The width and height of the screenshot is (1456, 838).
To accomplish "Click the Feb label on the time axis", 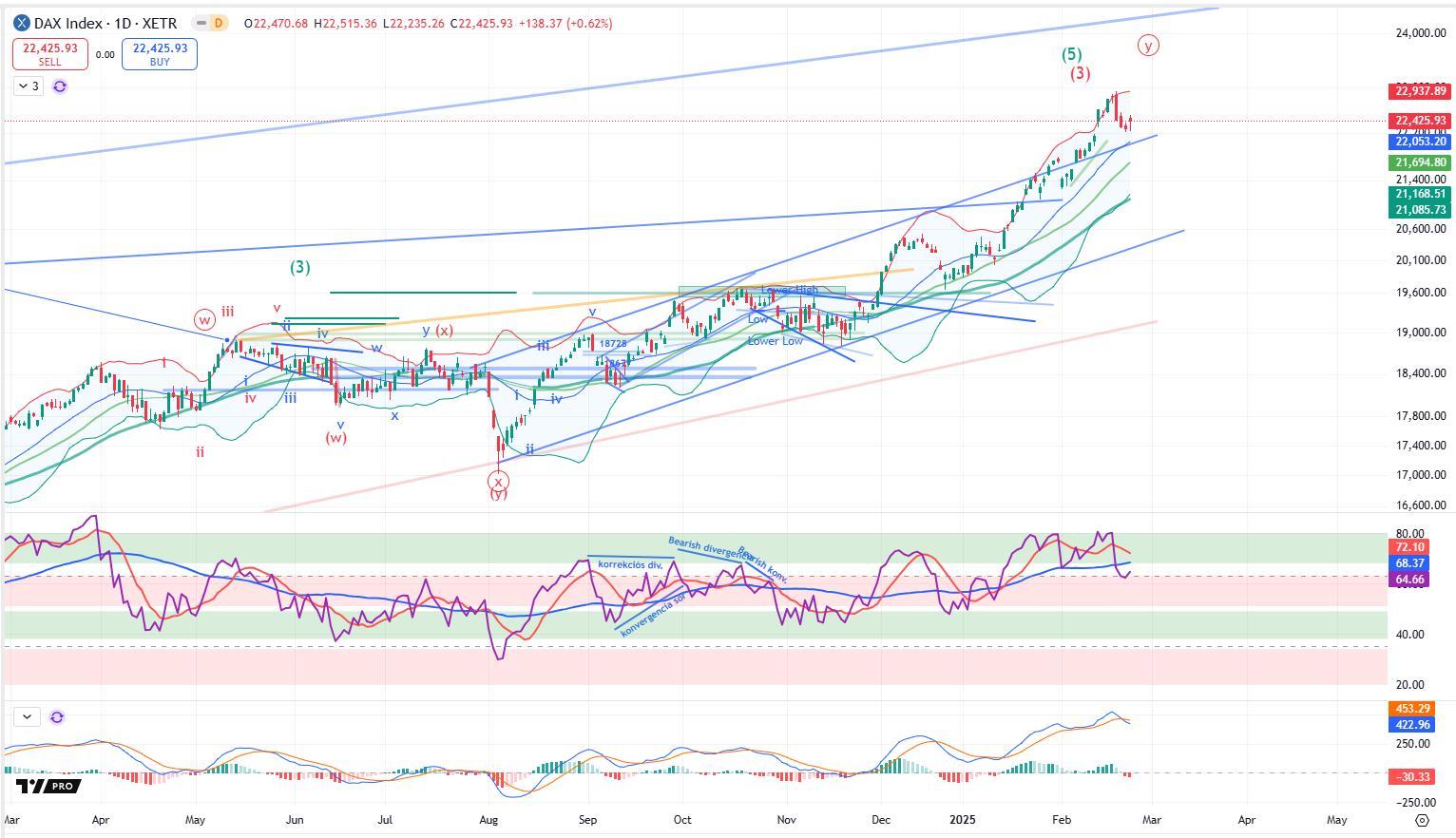I will tap(1062, 819).
